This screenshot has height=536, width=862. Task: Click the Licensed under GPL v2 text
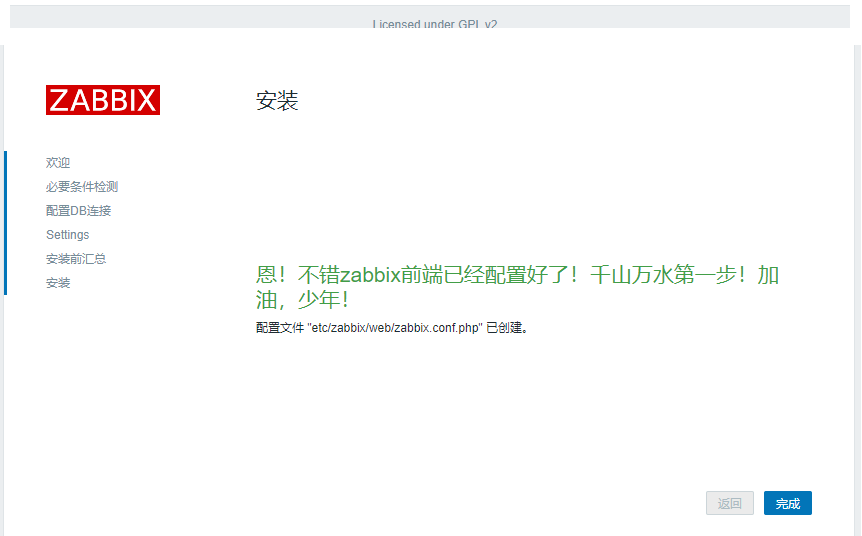[x=434, y=24]
